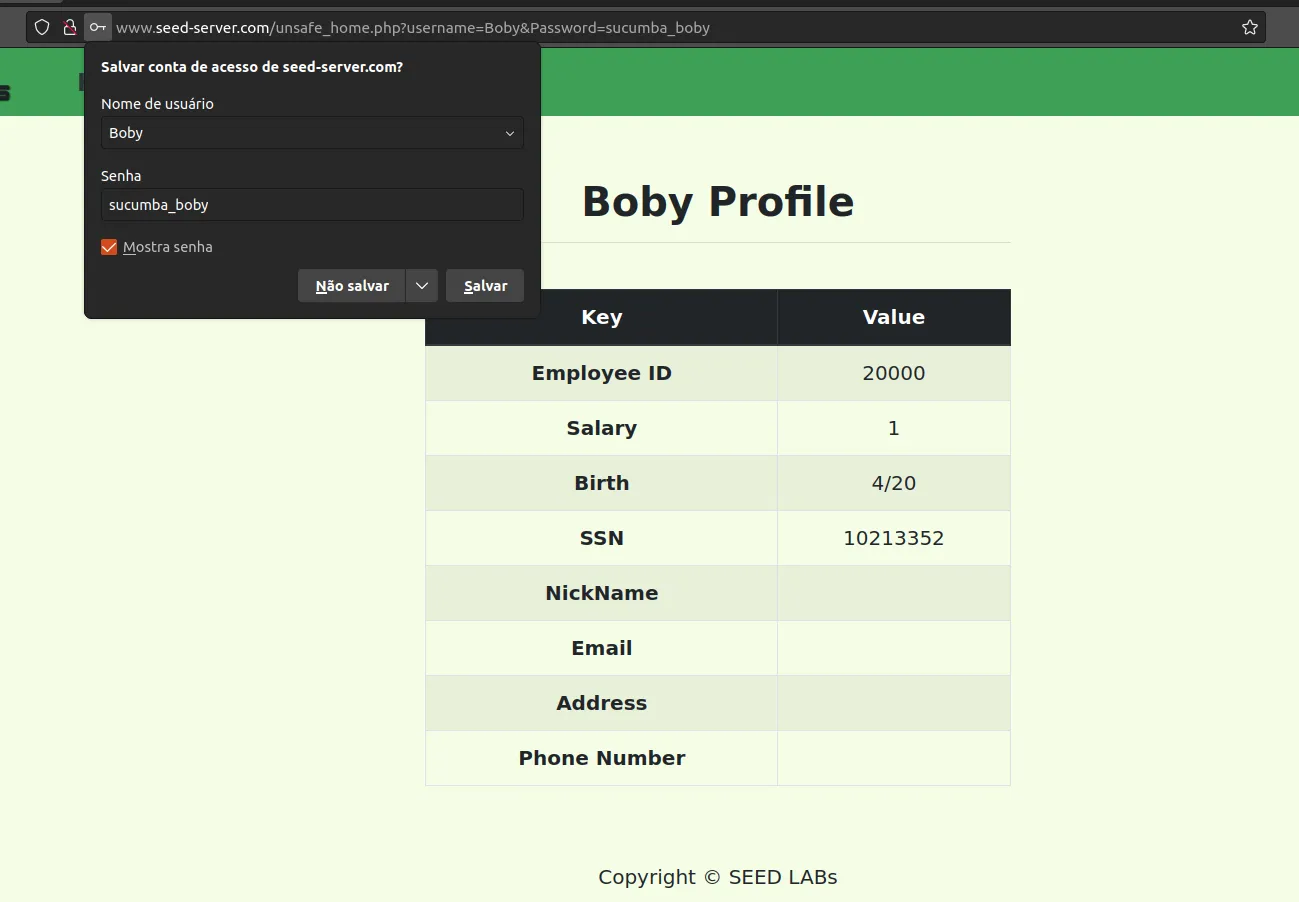The height and width of the screenshot is (902, 1299).
Task: Open the arrow menu beside "Não salvar"
Action: tap(421, 286)
